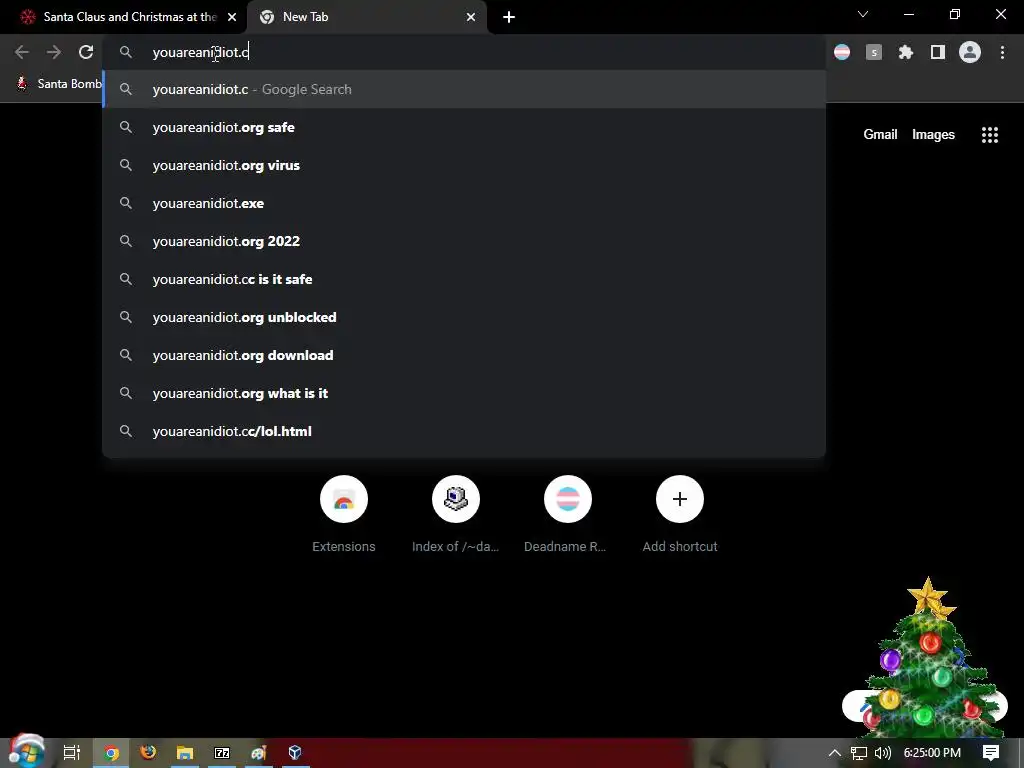Open File Explorer from the taskbar
The image size is (1024, 768).
185,753
